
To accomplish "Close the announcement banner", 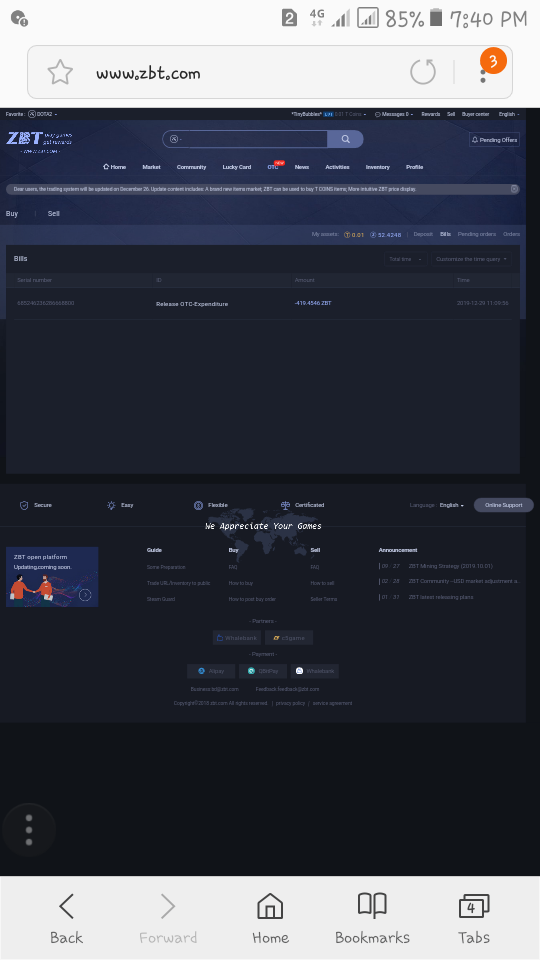I will click(514, 189).
